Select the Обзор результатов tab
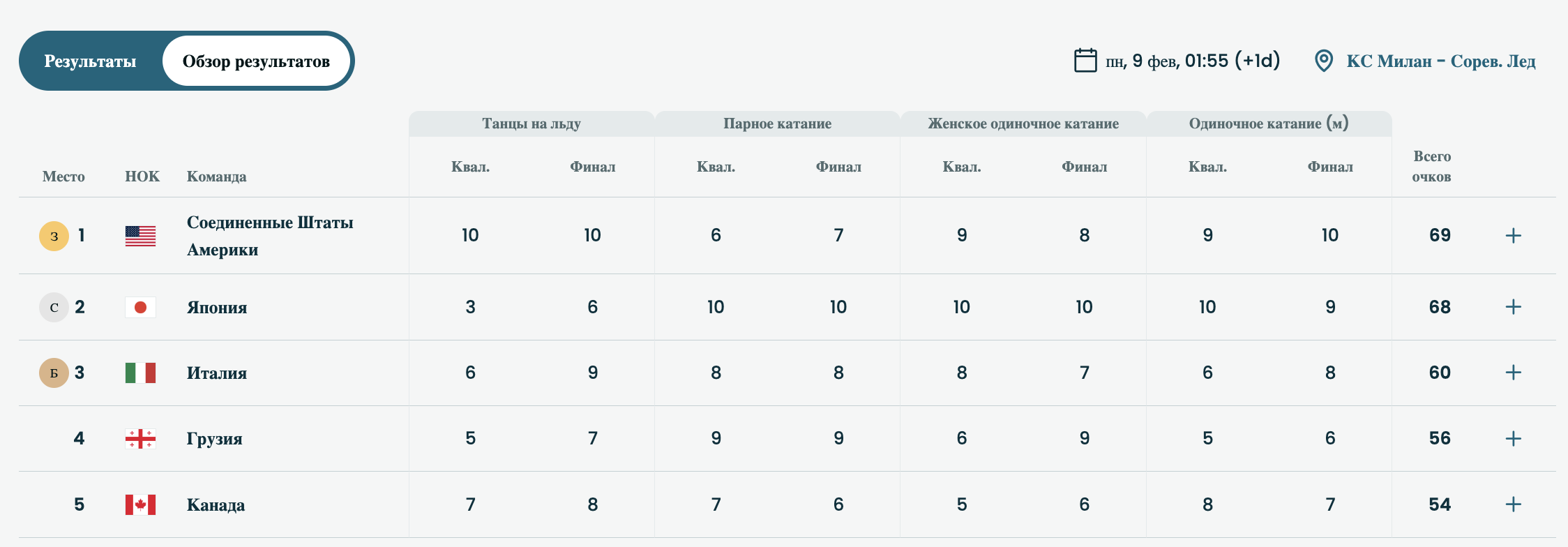 [256, 61]
